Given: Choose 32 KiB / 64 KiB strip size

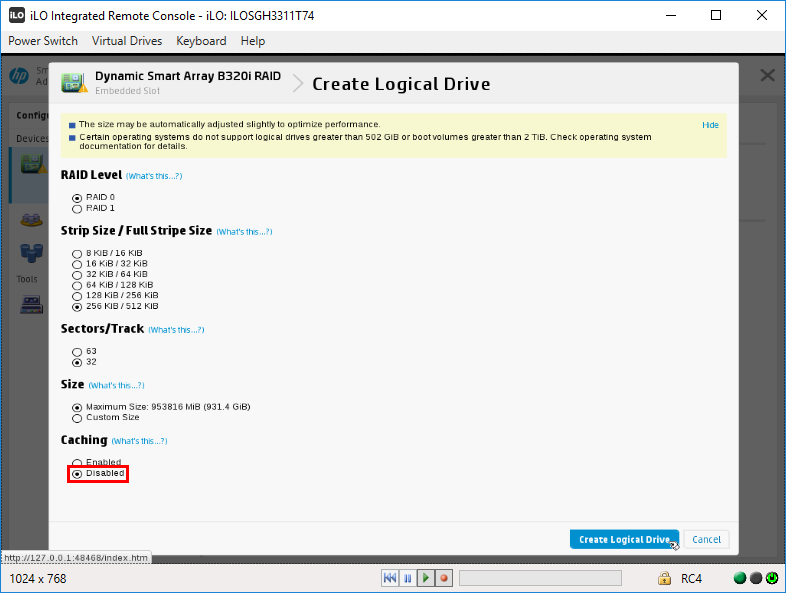Looking at the screenshot, I should [77, 275].
